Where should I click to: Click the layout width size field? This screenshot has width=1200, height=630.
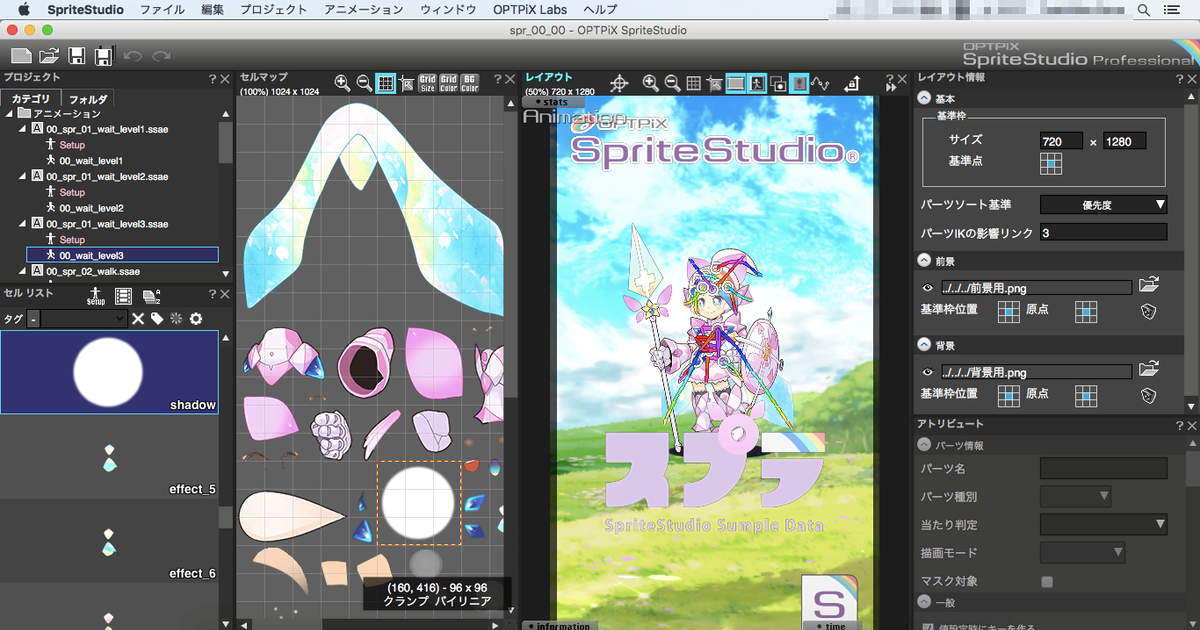(x=1061, y=142)
